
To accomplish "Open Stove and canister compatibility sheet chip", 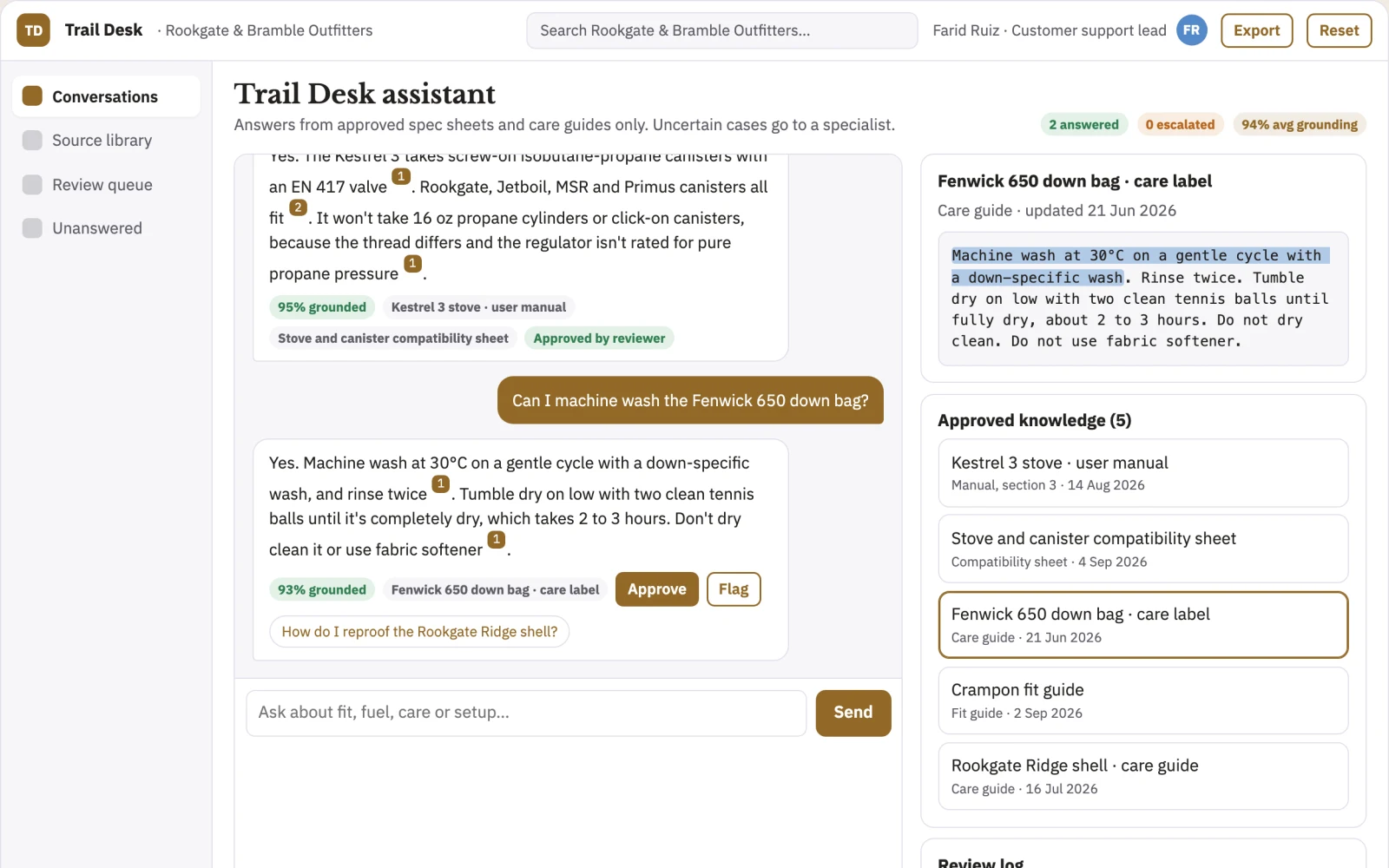I will pos(393,339).
